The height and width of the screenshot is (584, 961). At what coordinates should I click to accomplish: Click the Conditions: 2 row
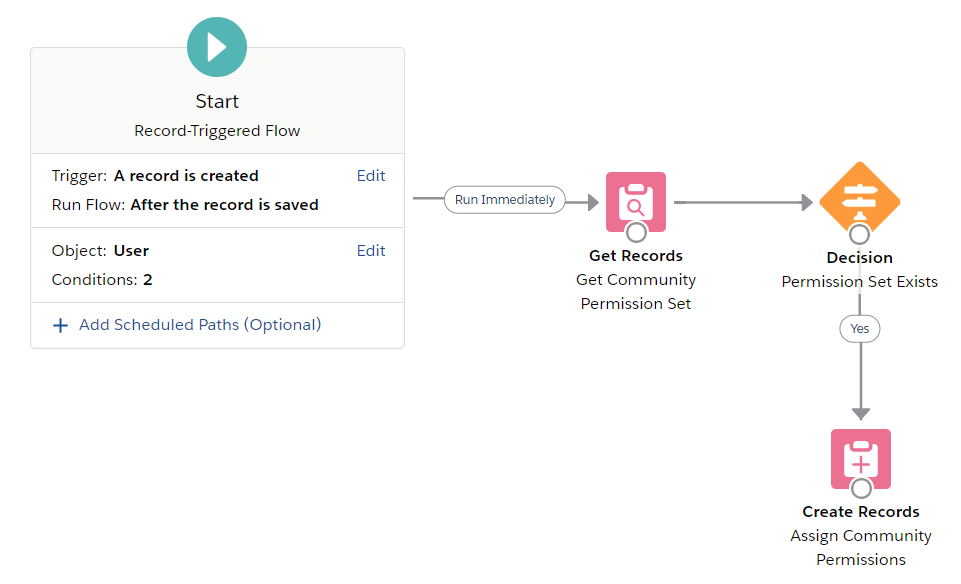(102, 280)
